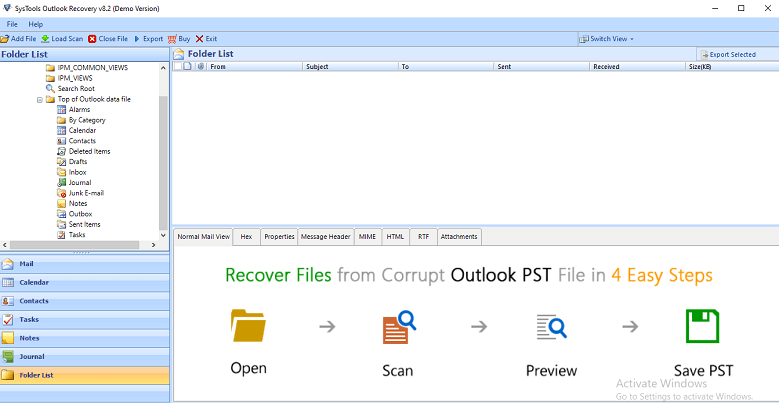Switch to the Hex tab
This screenshot has height=403, width=779.
(x=246, y=237)
